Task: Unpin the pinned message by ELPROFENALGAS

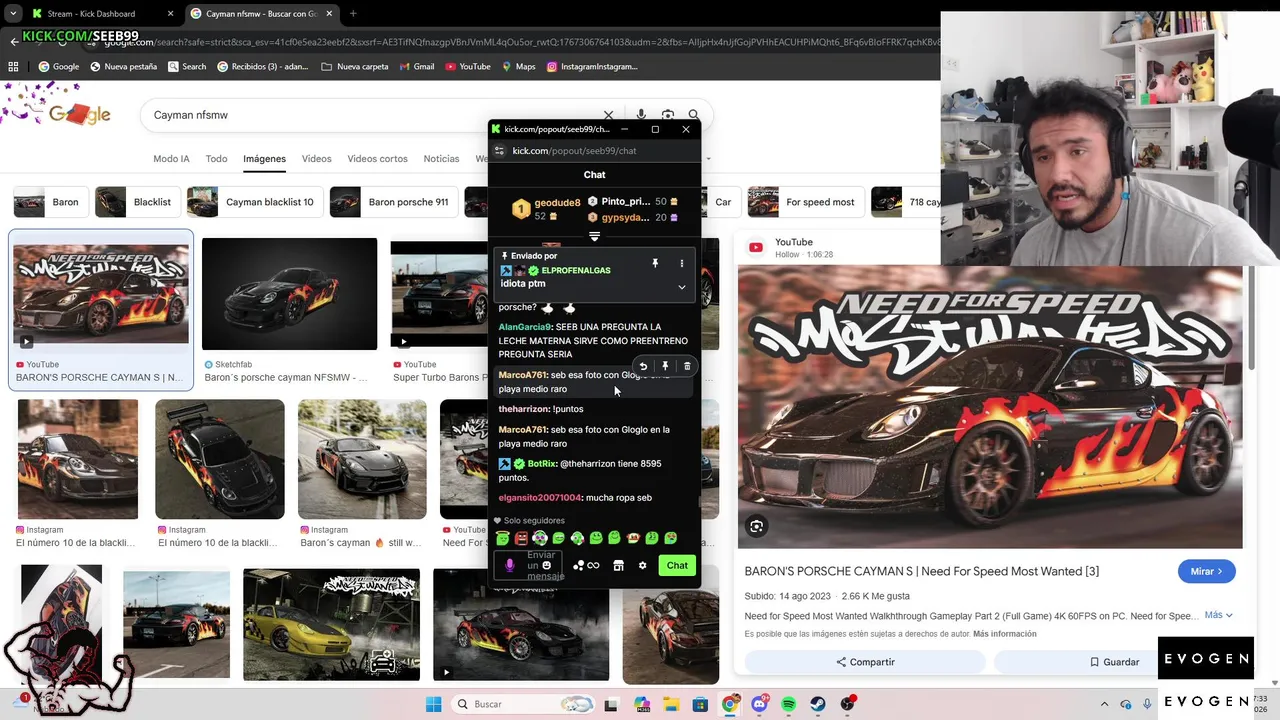Action: (655, 263)
